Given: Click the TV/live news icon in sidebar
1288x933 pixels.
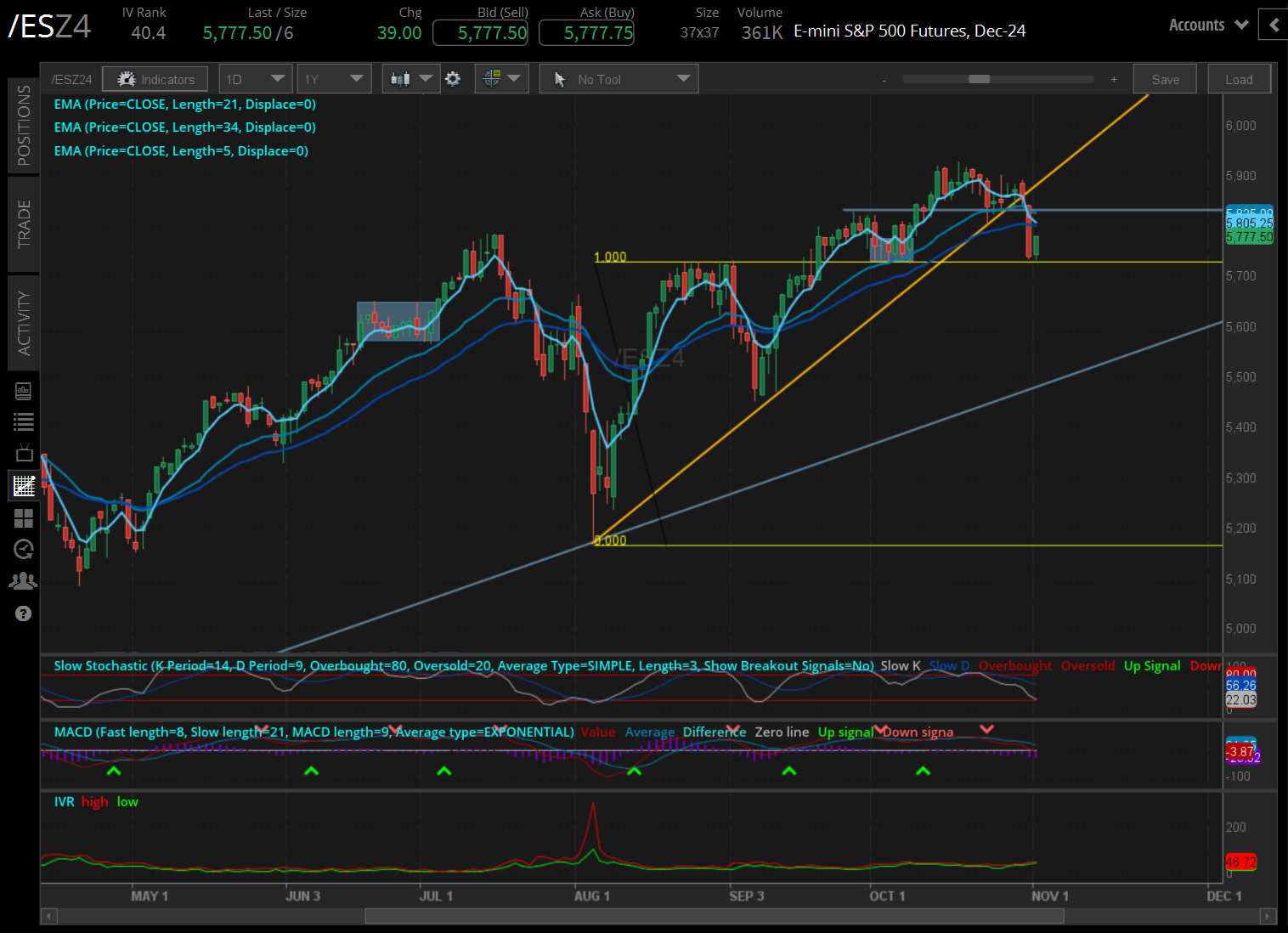Looking at the screenshot, I should (x=24, y=453).
